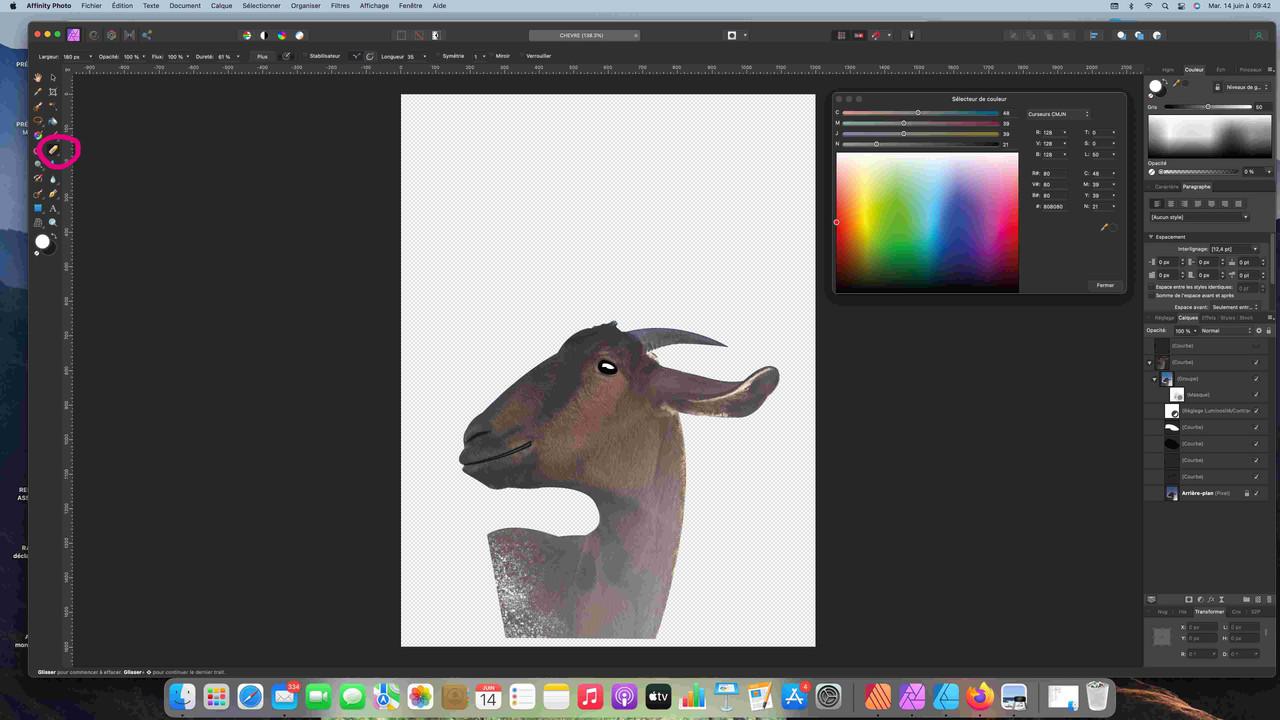Select the Hand (view) tool
The height and width of the screenshot is (720, 1280).
[38, 77]
